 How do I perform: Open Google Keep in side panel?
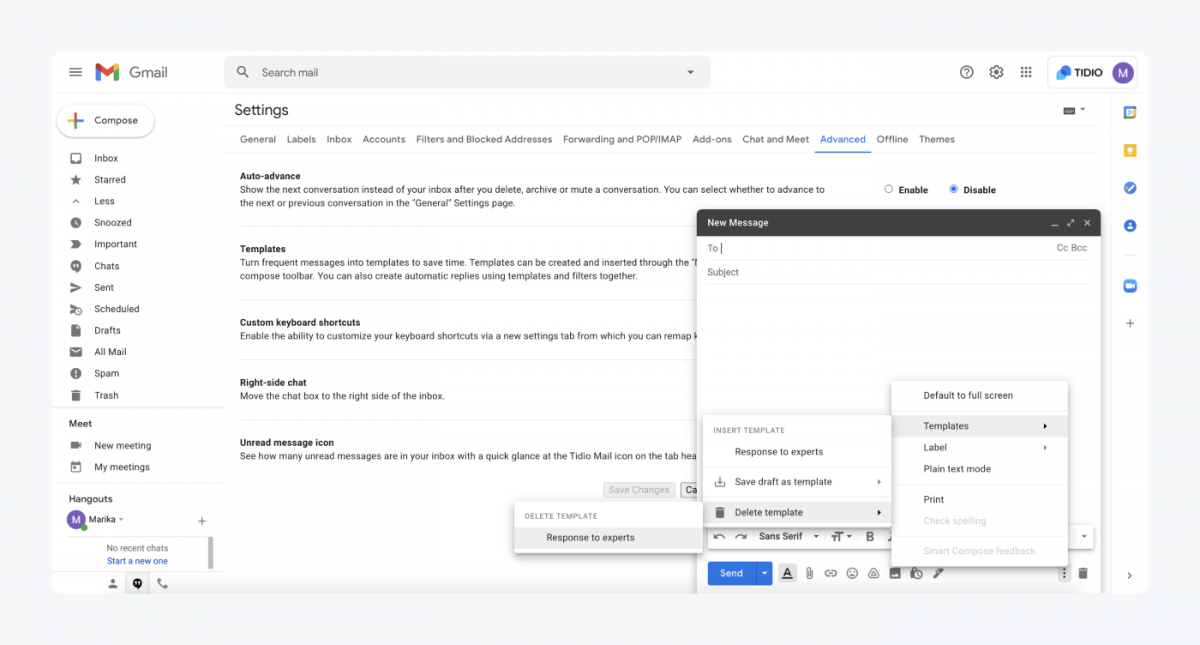[x=1130, y=150]
